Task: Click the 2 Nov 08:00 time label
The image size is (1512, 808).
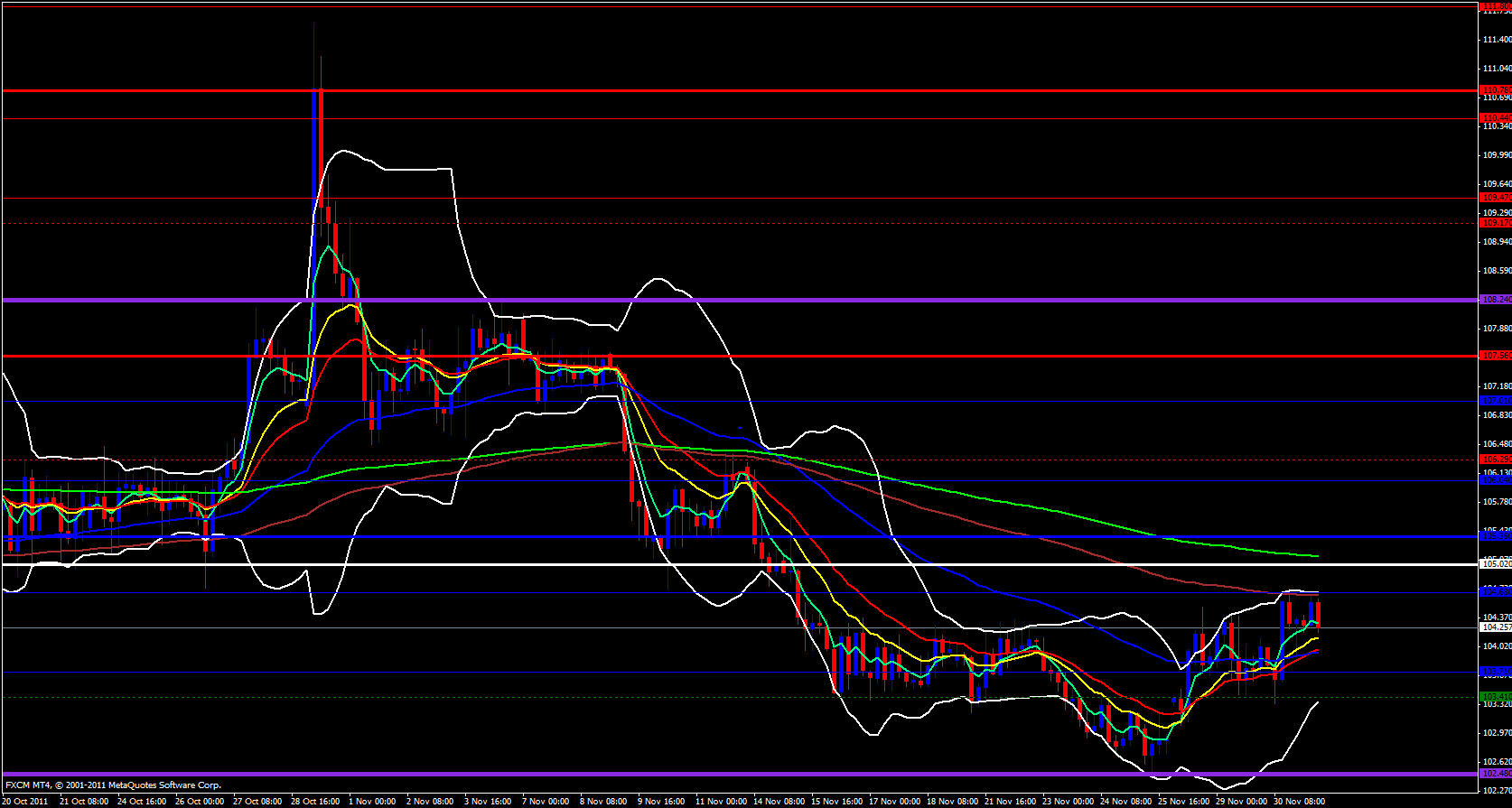Action: (x=430, y=802)
